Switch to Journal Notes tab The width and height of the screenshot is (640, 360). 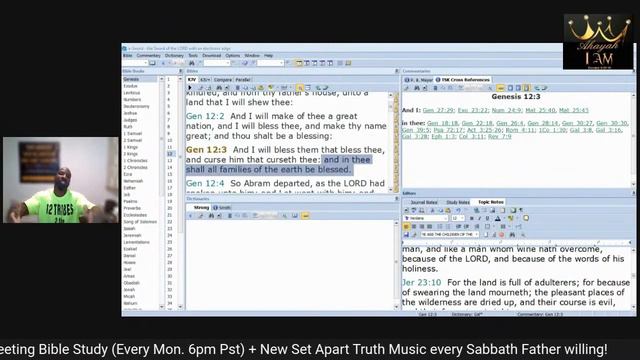click(x=424, y=202)
